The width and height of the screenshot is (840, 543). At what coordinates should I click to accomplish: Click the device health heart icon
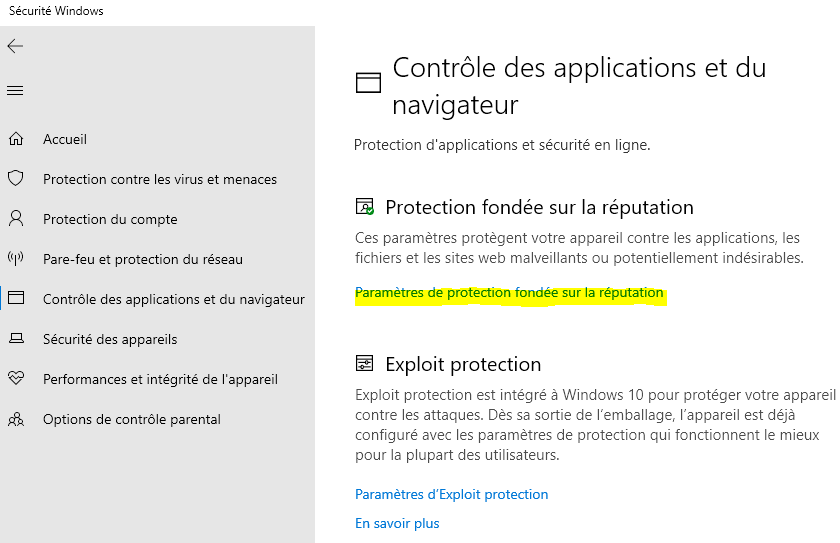tap(15, 379)
